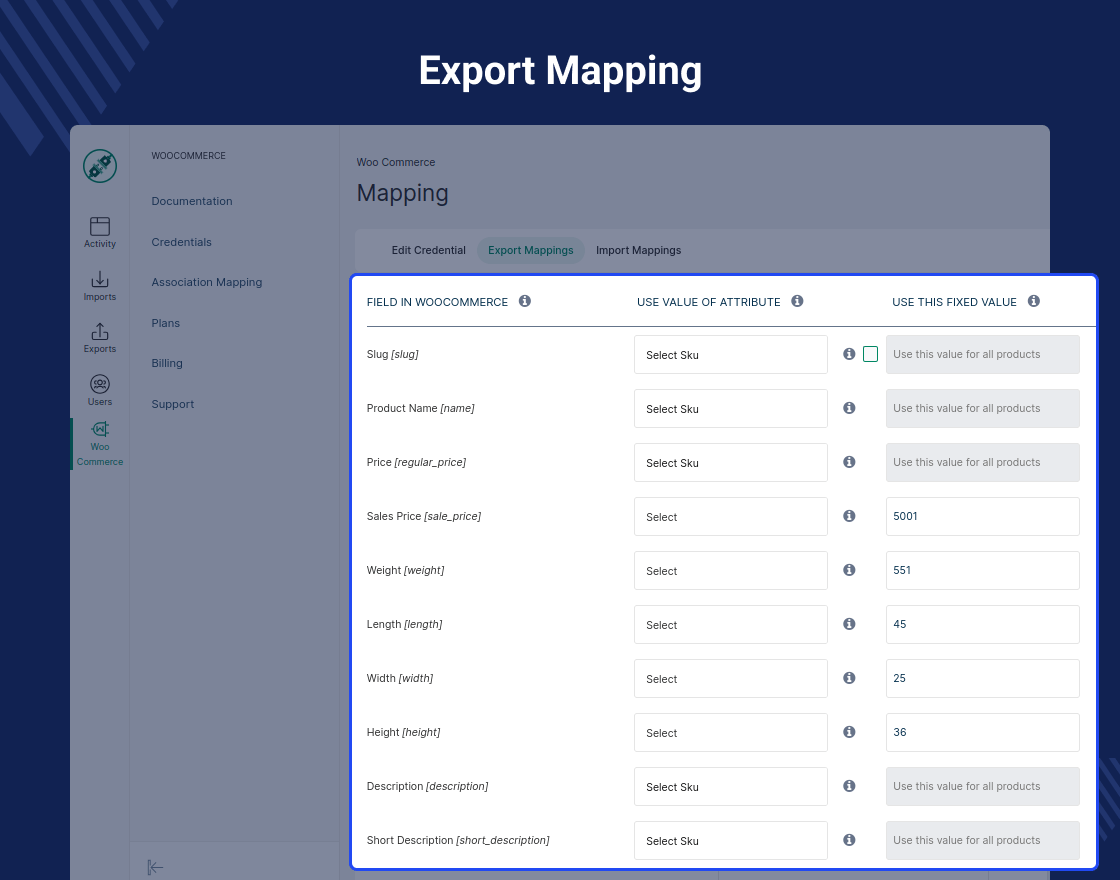Open the Product Name attribute dropdown
The width and height of the screenshot is (1120, 880).
click(731, 409)
